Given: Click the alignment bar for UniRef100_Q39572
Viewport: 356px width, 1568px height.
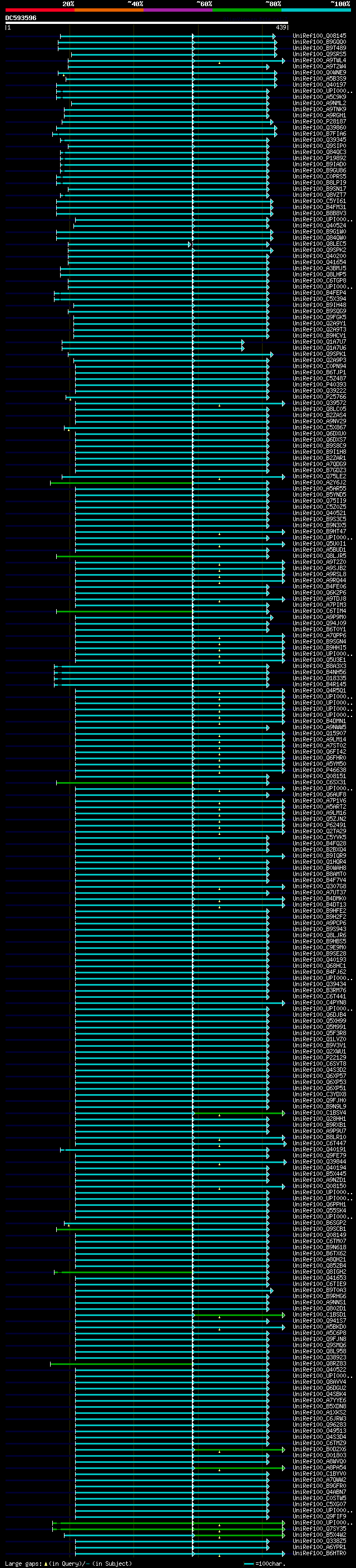Looking at the screenshot, I should tap(180, 403).
